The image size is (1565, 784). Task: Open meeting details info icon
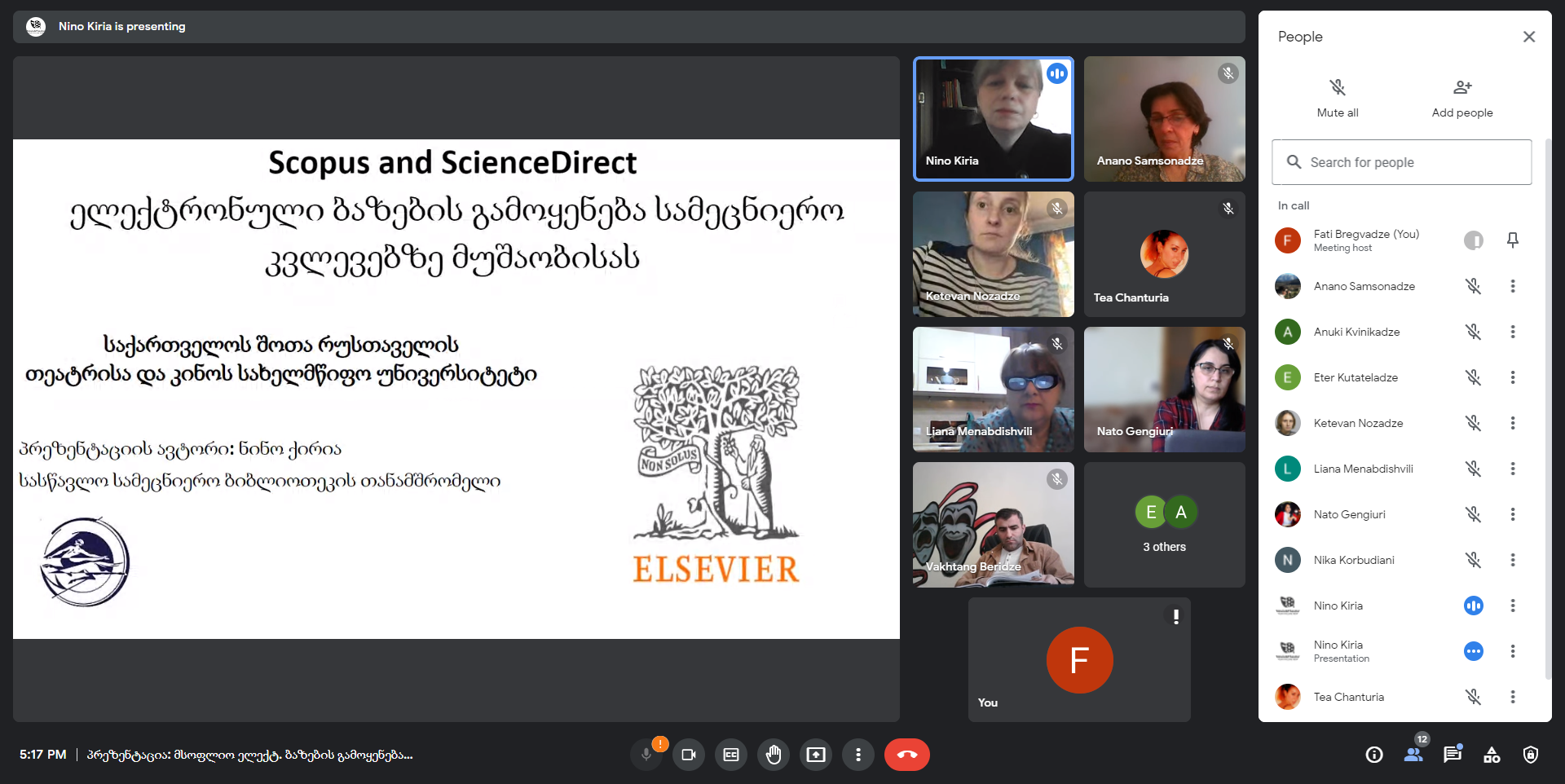[x=1374, y=755]
